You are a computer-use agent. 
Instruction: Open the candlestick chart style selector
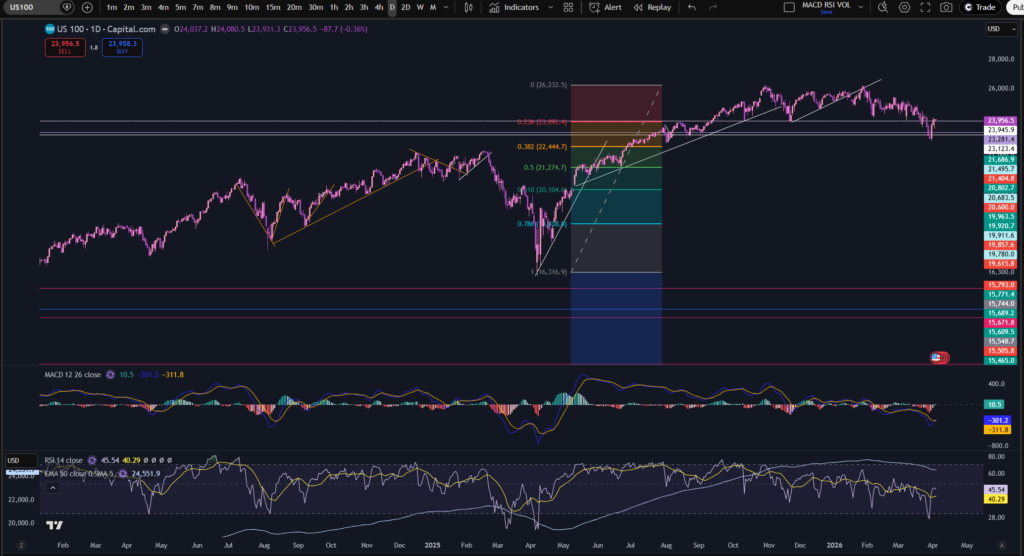click(x=468, y=7)
